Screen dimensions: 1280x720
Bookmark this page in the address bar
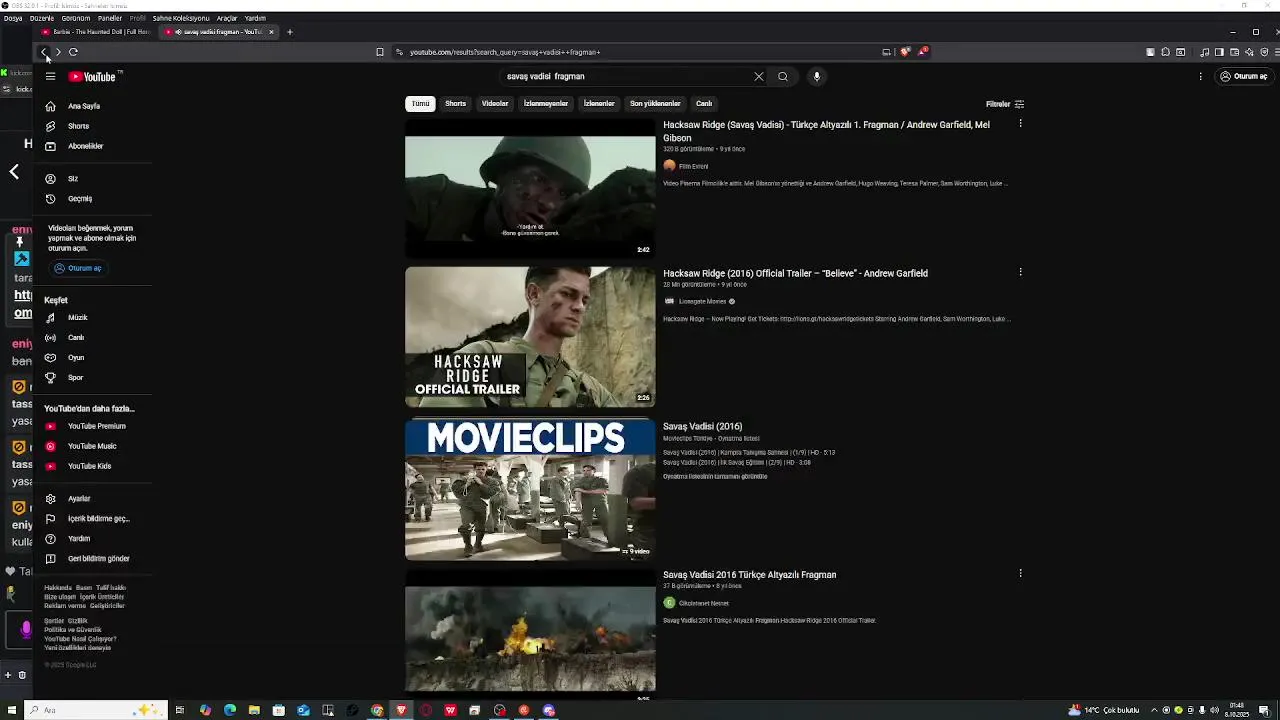point(380,52)
